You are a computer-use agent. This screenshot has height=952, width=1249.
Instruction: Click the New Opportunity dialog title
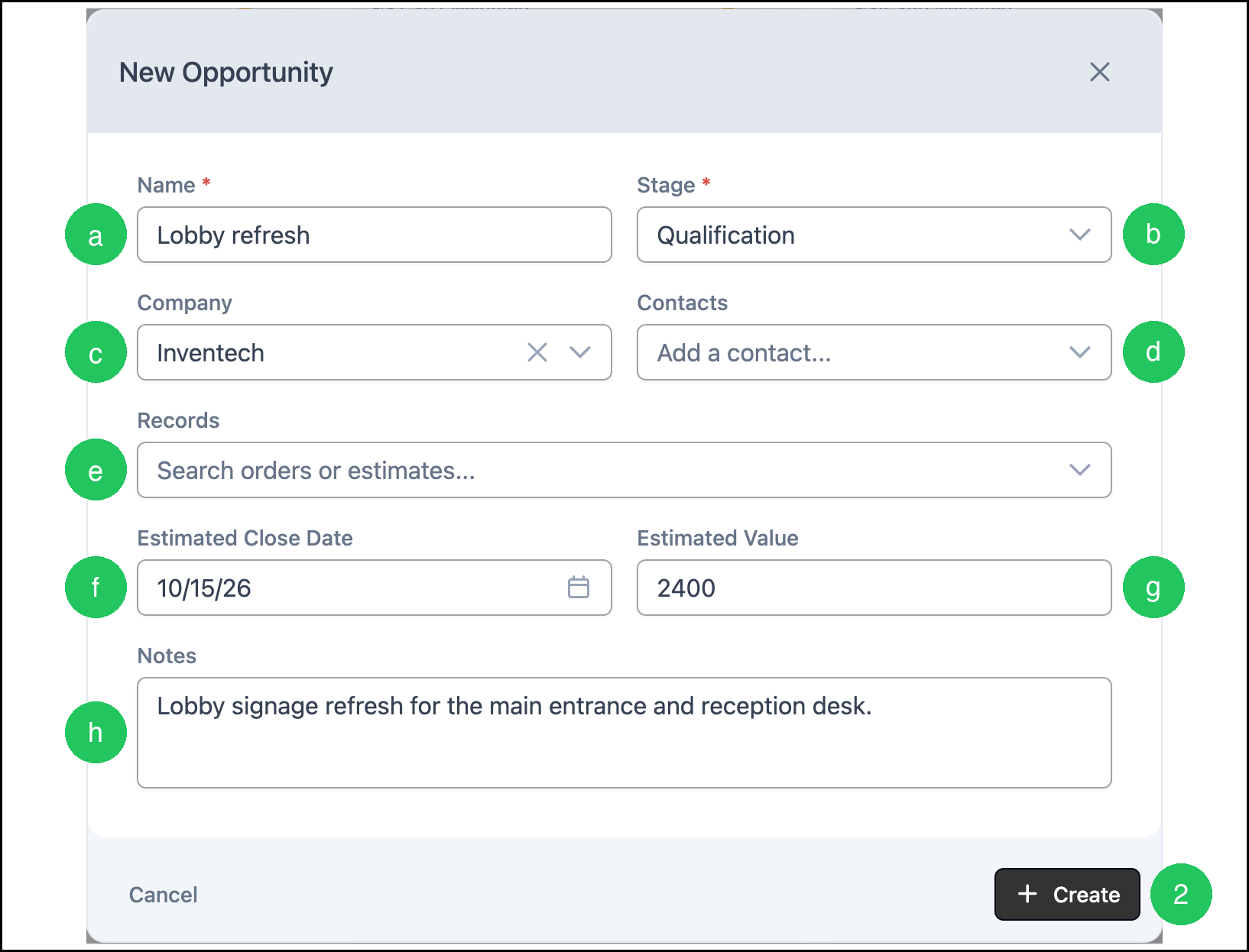pos(226,73)
